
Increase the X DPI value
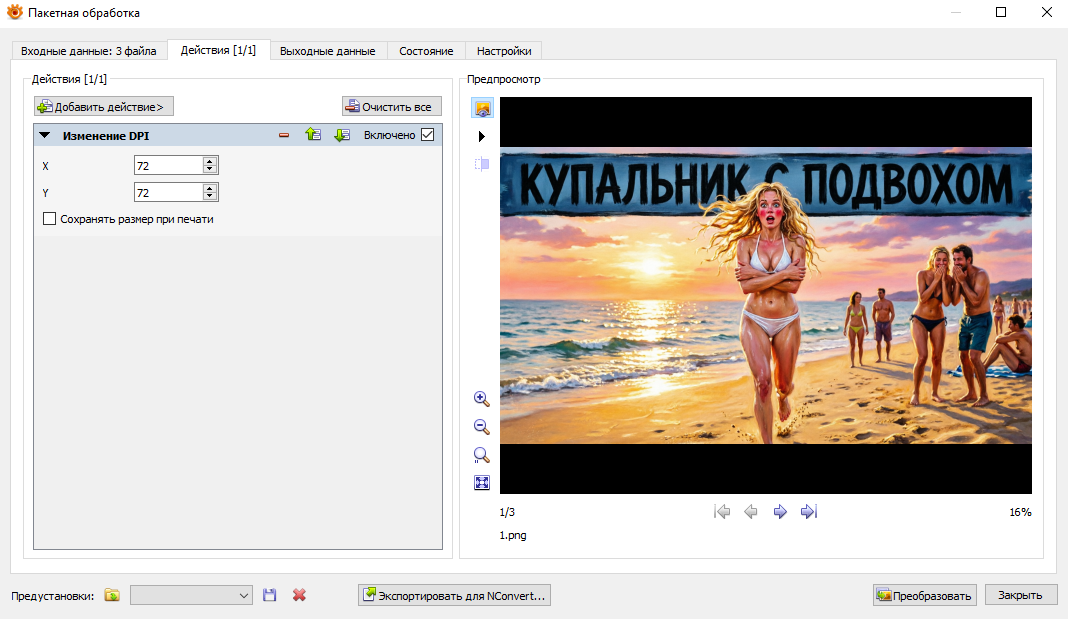pyautogui.click(x=210, y=161)
